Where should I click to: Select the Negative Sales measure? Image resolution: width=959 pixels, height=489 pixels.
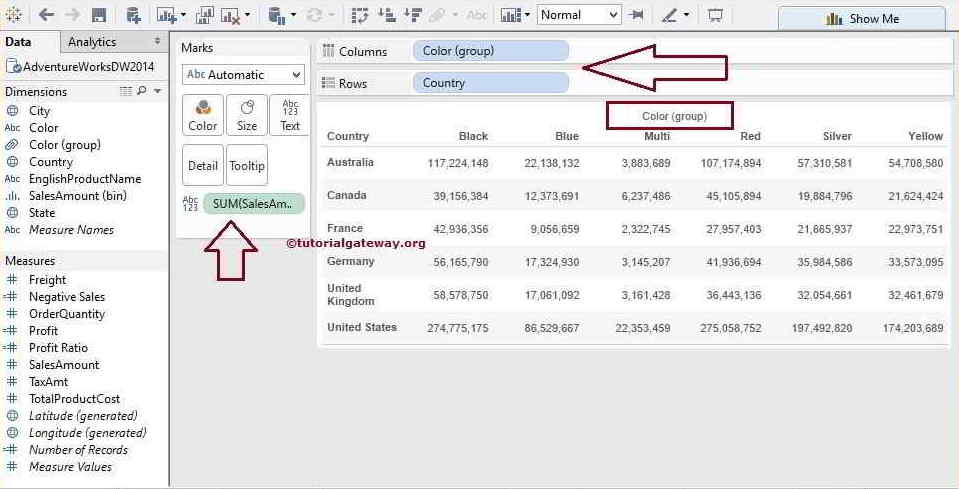(x=67, y=297)
